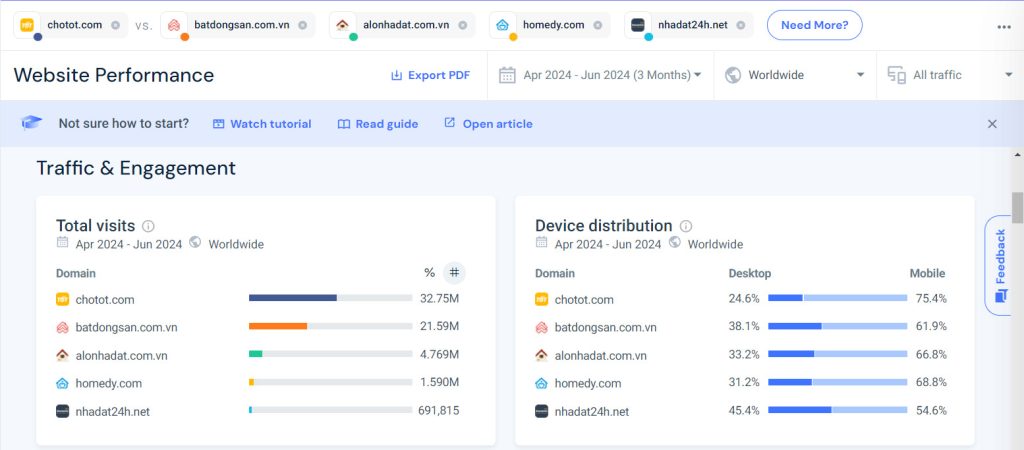
Task: Click the Need More? button
Action: click(x=814, y=25)
